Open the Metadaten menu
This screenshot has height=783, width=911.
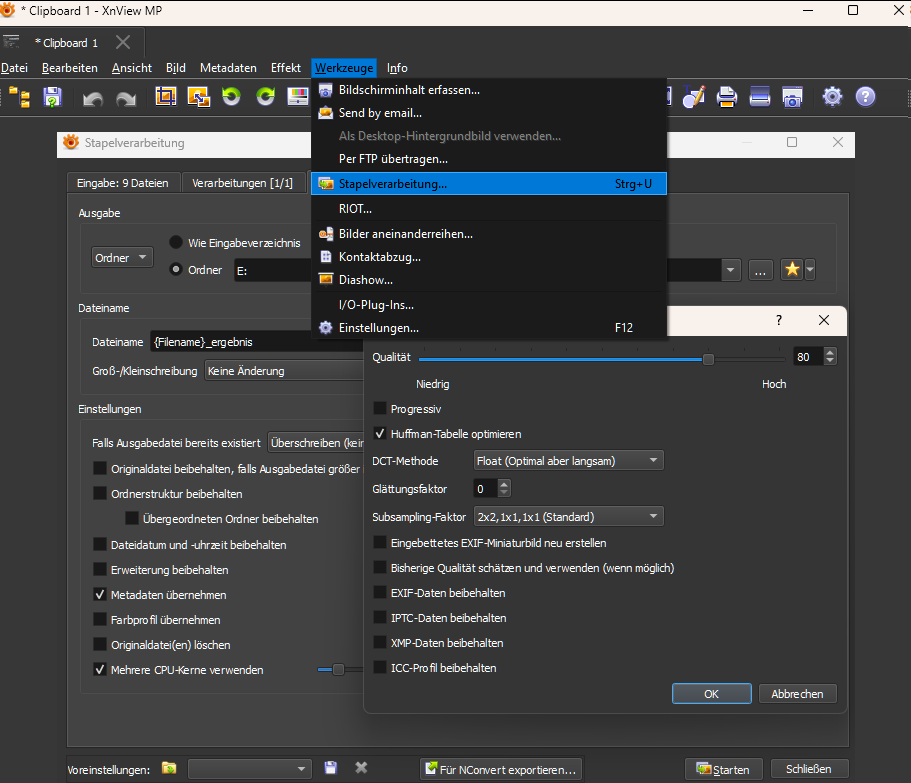(228, 68)
